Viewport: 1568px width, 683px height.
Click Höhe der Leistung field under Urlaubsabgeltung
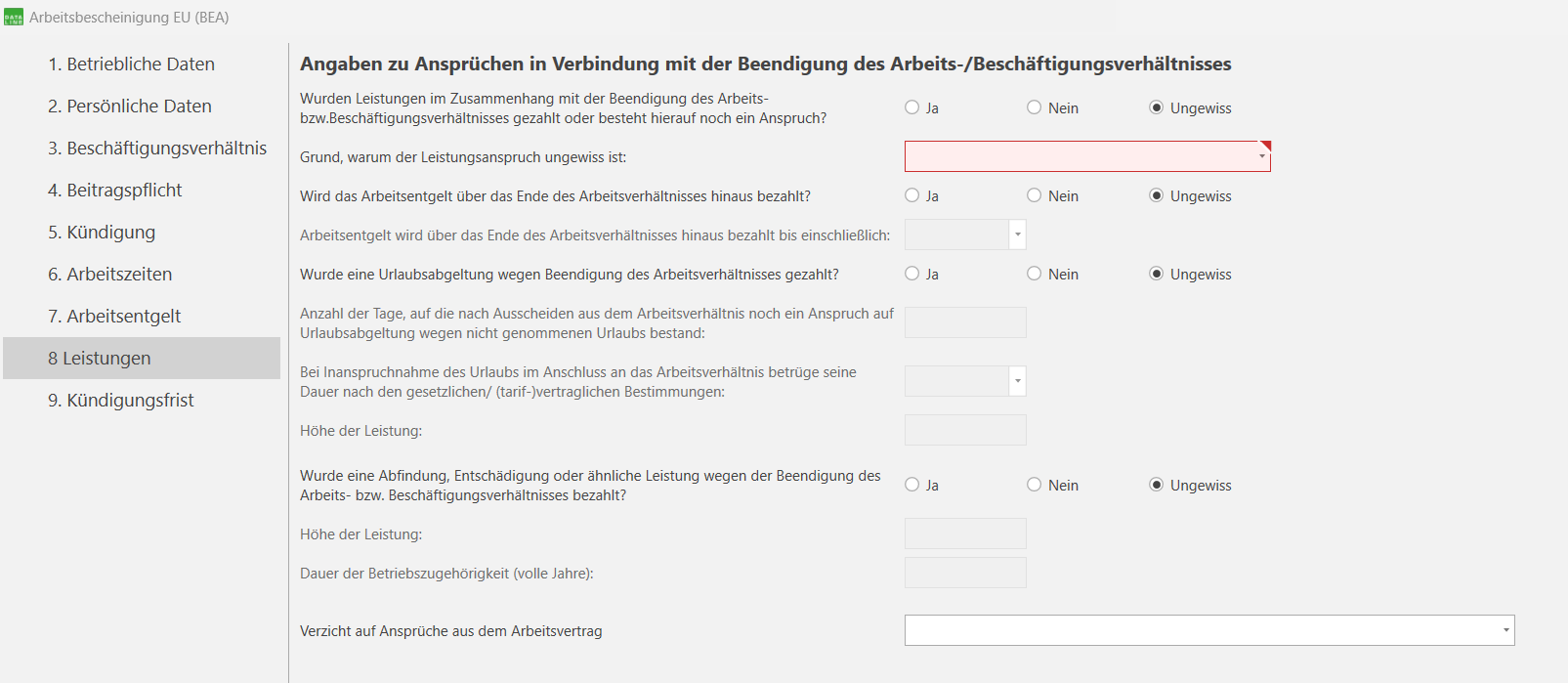point(965,430)
